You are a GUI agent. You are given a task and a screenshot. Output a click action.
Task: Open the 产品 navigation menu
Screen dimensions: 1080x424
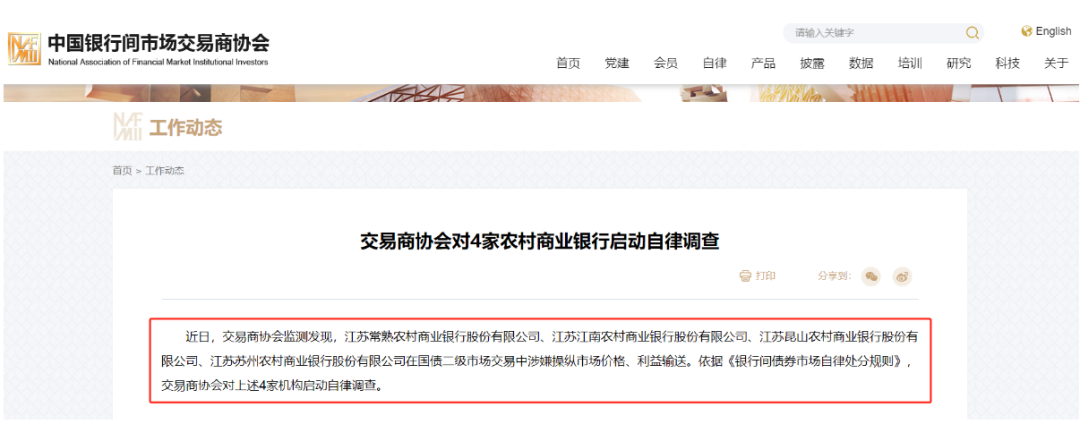point(763,63)
